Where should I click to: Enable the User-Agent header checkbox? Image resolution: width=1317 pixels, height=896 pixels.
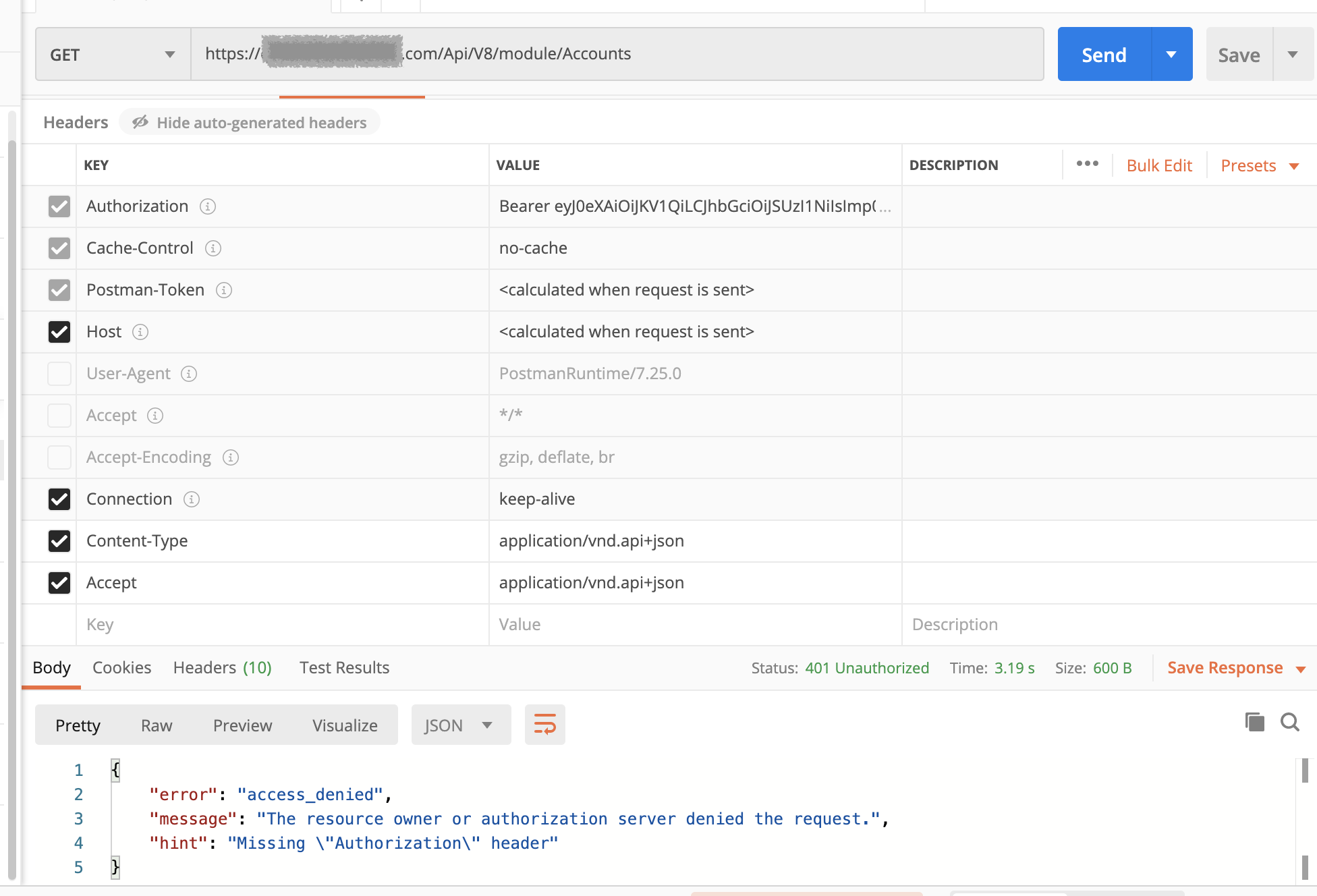point(59,374)
